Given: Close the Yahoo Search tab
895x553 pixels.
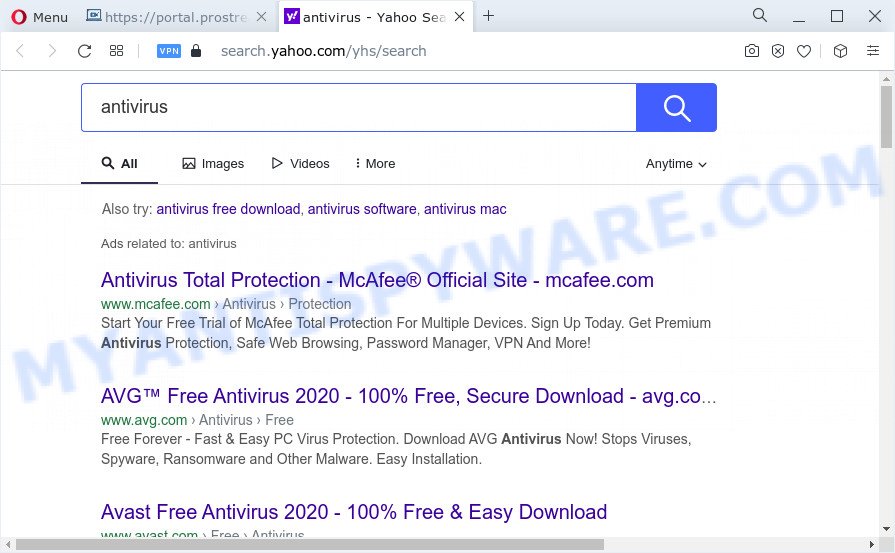Looking at the screenshot, I should click(459, 17).
